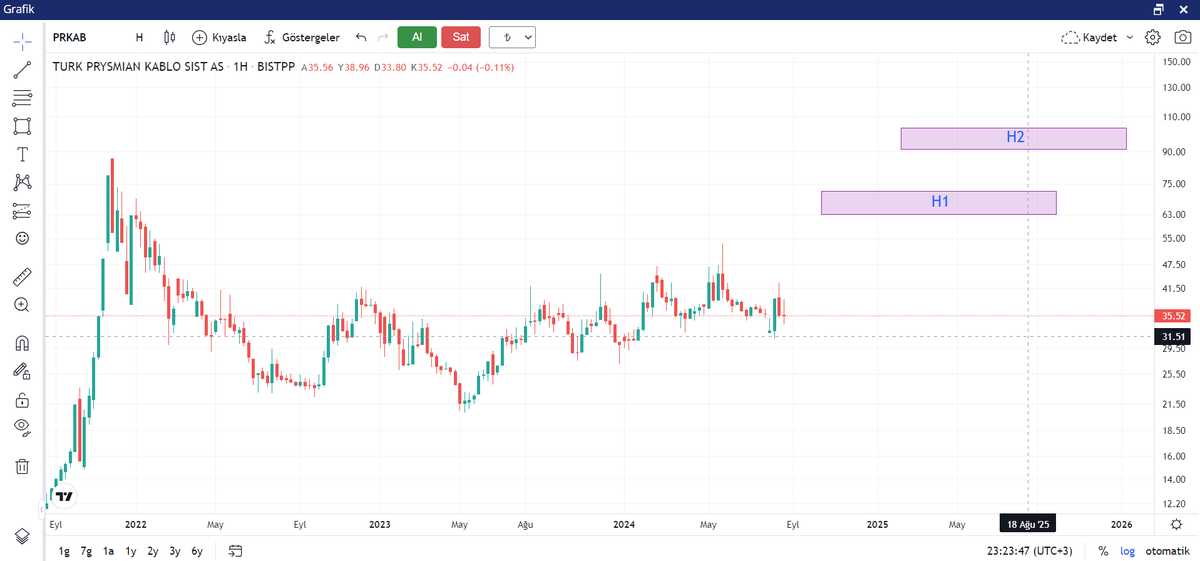Open the go to date calendar
1200x561 pixels.
(x=235, y=551)
